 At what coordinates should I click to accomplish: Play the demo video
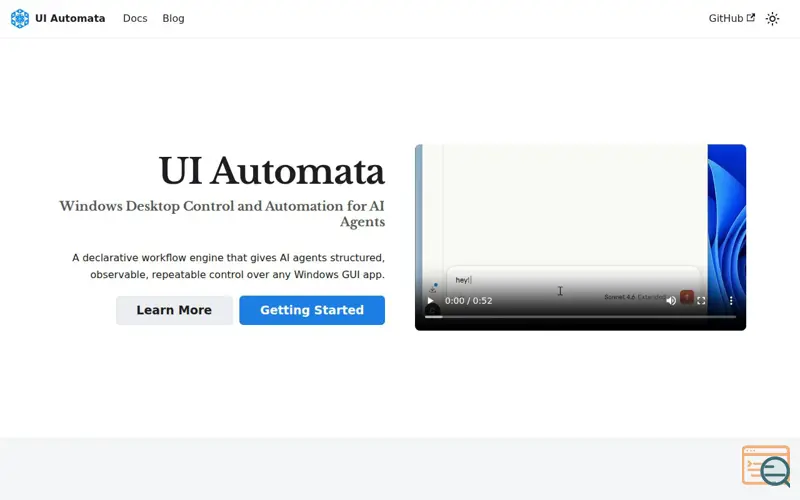tap(431, 301)
